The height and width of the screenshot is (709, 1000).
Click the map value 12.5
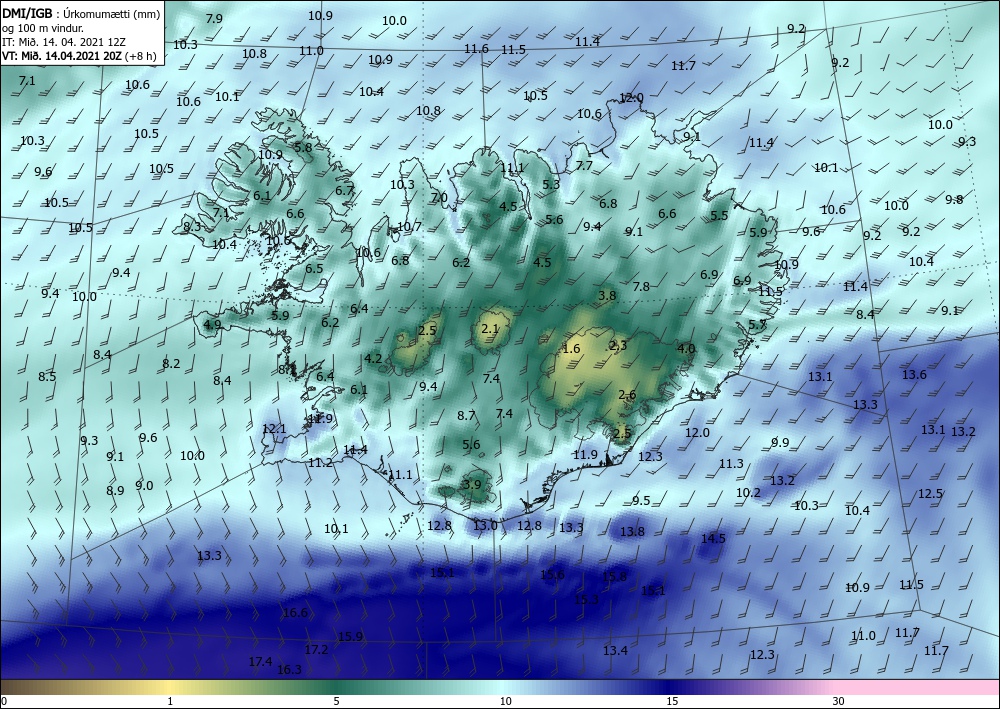(x=930, y=493)
